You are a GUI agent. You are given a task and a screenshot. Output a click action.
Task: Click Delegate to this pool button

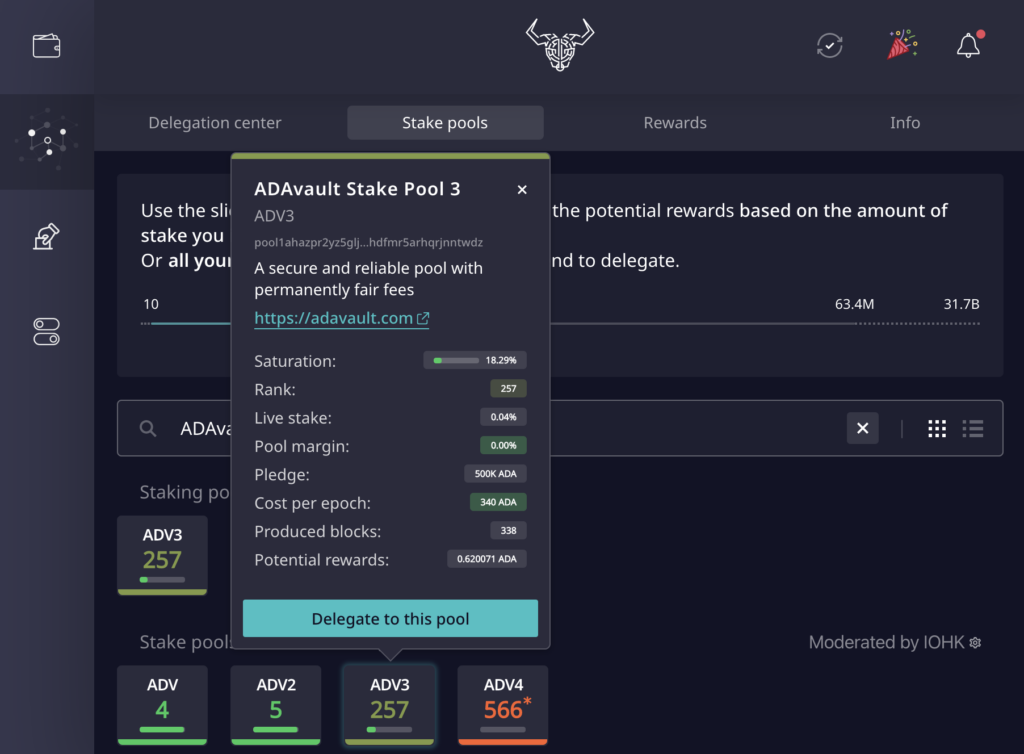391,618
